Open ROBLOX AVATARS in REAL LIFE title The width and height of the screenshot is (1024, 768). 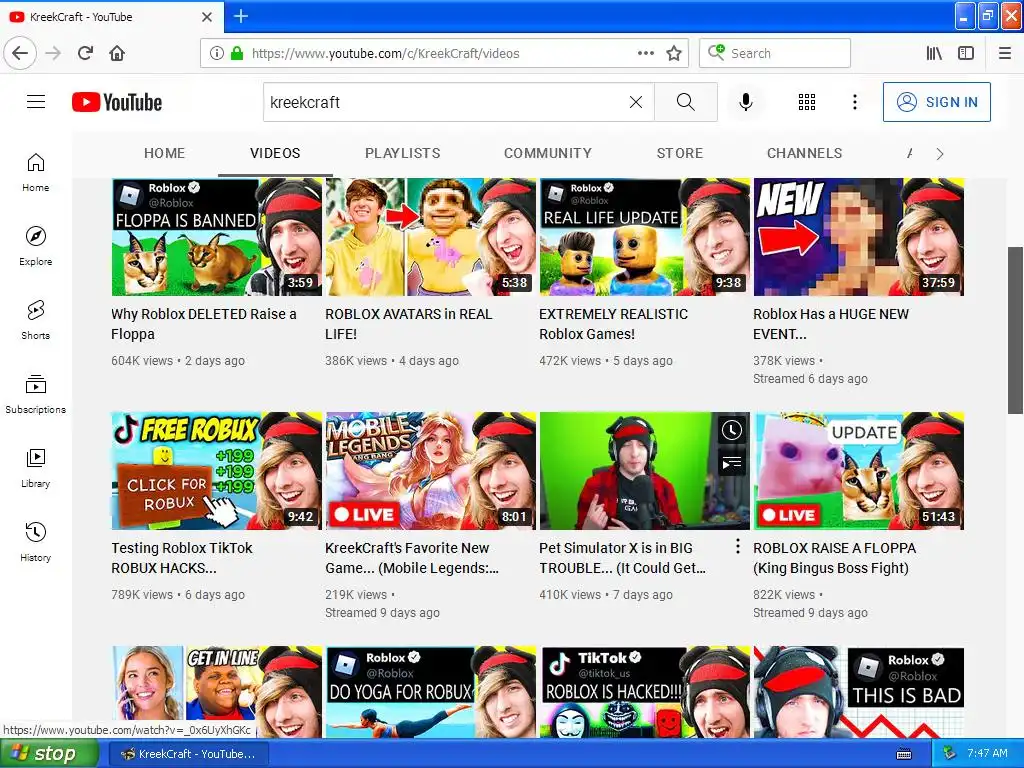[409, 324]
